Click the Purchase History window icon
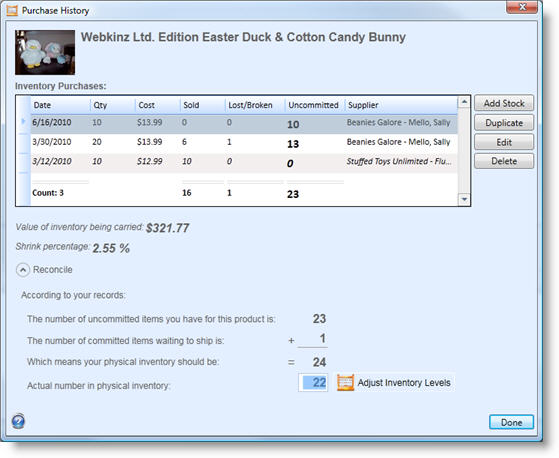The height and width of the screenshot is (458, 559). [x=12, y=10]
